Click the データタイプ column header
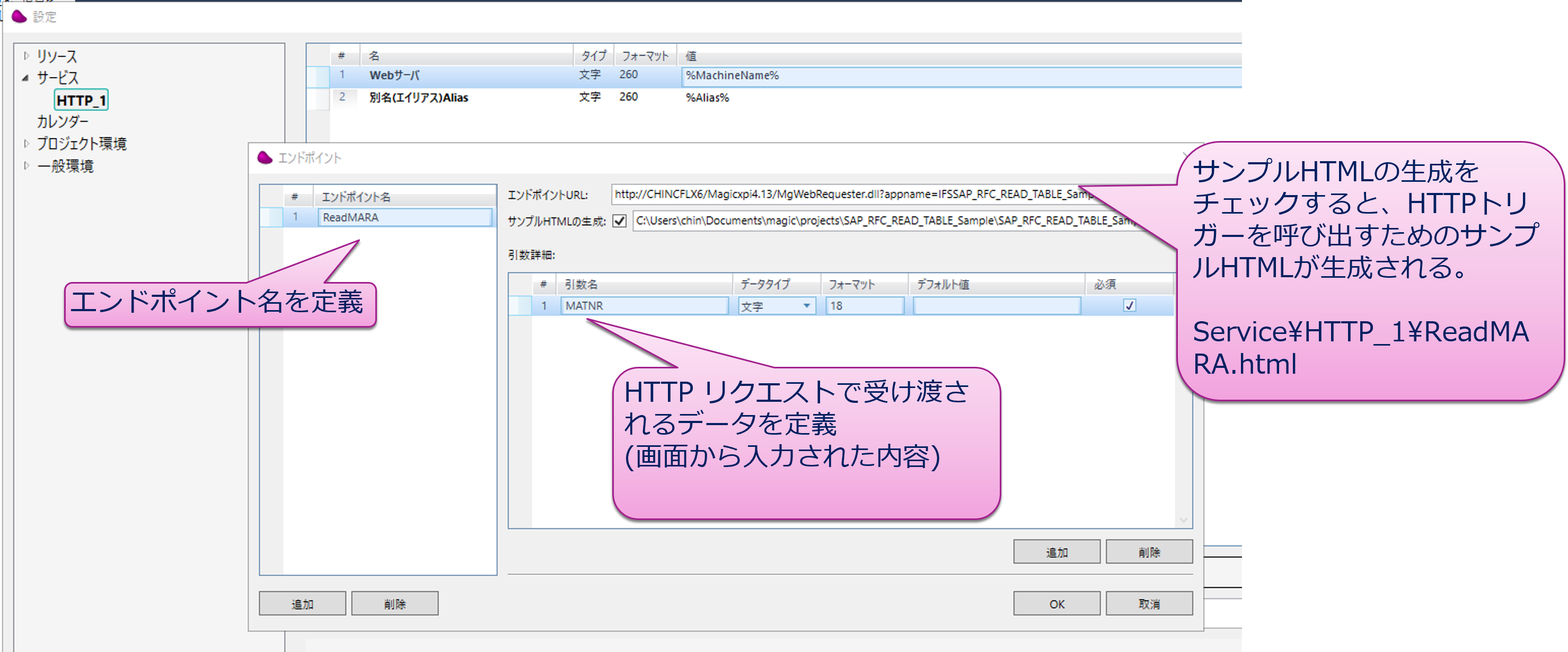This screenshot has width=1568, height=652. click(777, 284)
